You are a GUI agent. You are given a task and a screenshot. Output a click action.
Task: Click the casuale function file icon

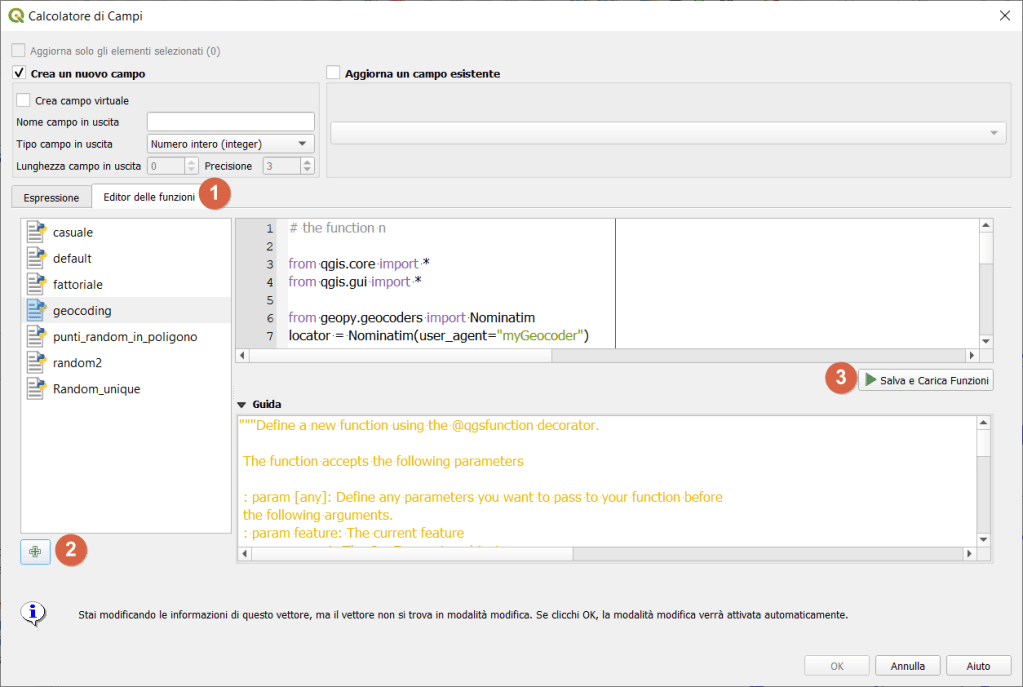36,232
